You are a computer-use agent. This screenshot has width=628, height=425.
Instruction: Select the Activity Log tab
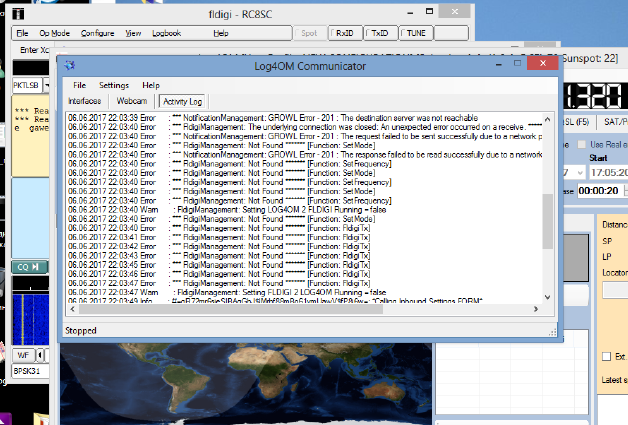182,102
